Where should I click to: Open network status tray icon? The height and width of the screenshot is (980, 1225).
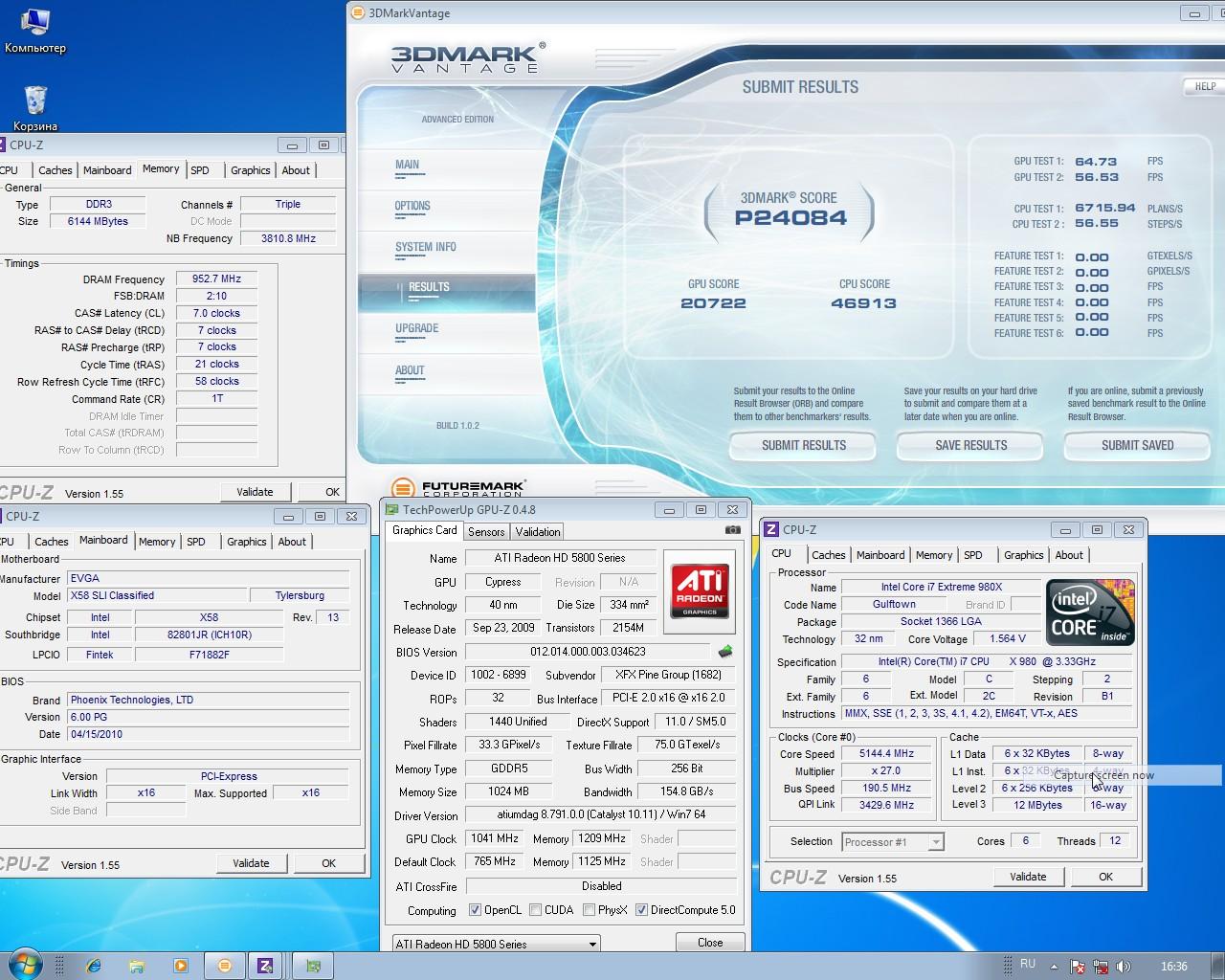pyautogui.click(x=1101, y=966)
